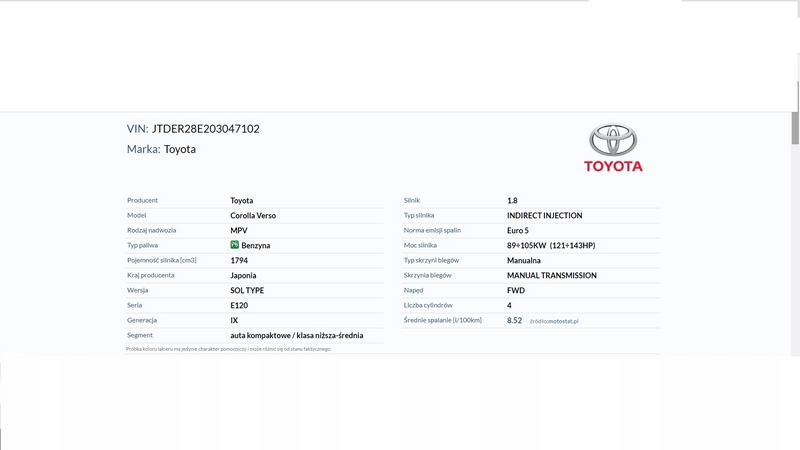Open the motostat.pl source link

pyautogui.click(x=564, y=321)
